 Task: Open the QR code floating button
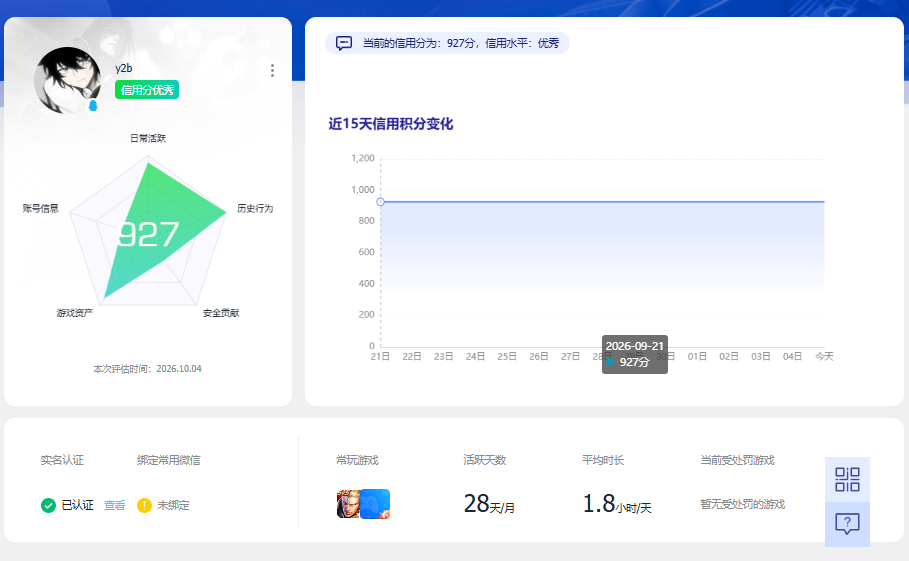(x=847, y=479)
